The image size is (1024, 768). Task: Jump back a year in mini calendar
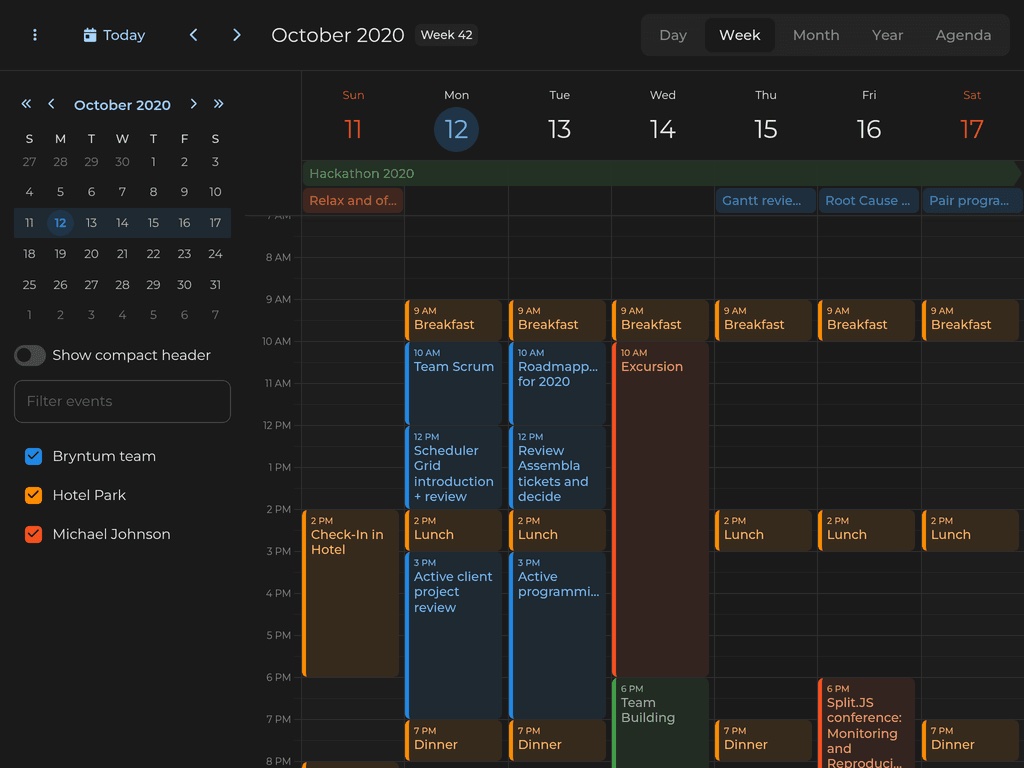tap(26, 104)
